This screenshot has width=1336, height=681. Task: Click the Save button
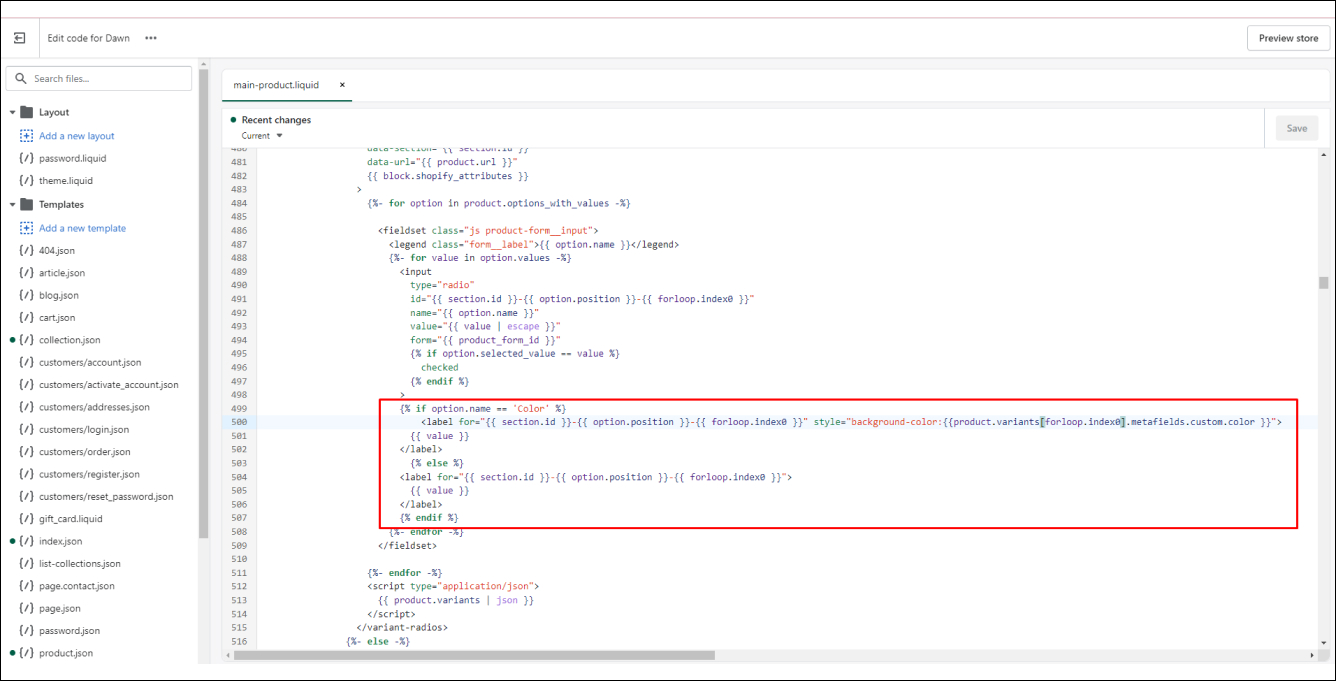pyautogui.click(x=1296, y=128)
